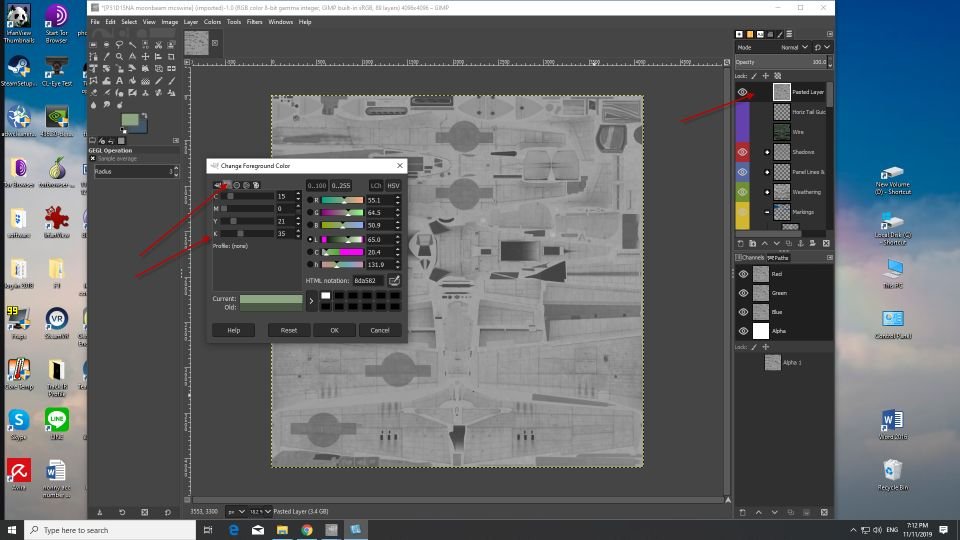Adjust the K black slider
This screenshot has height=540, width=960.
[247, 233]
